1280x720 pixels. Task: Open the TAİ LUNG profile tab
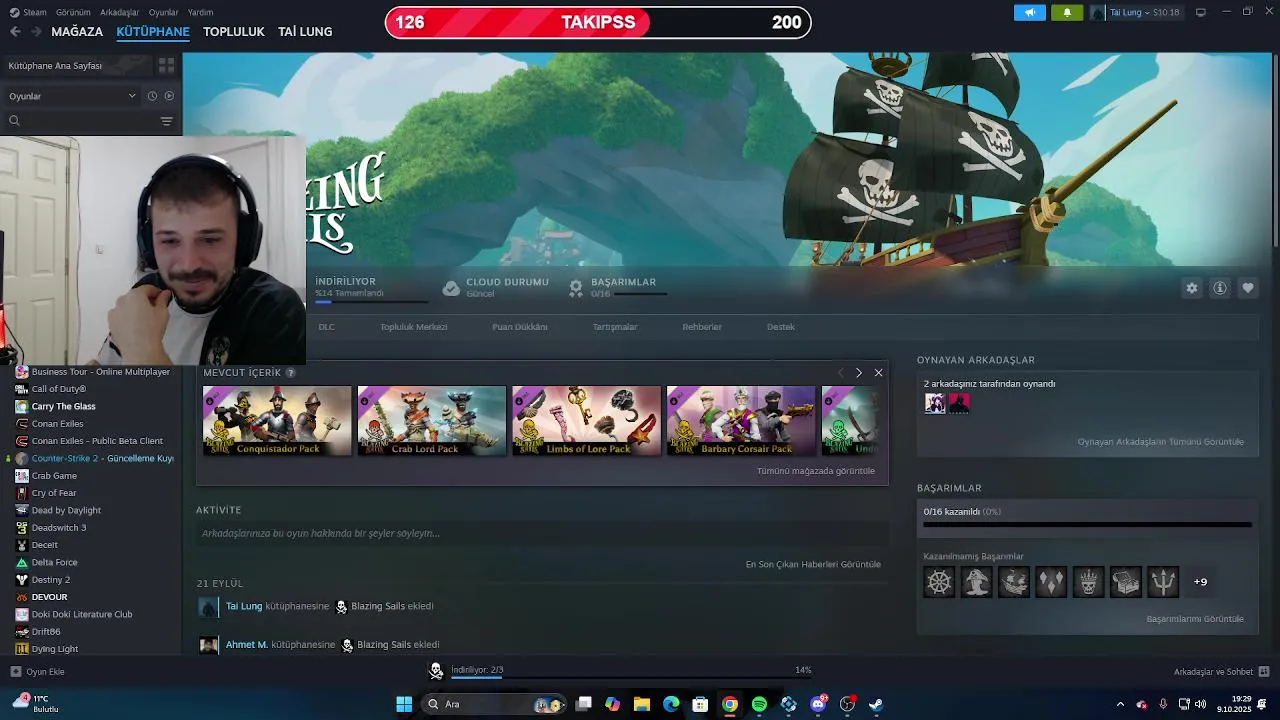(305, 32)
